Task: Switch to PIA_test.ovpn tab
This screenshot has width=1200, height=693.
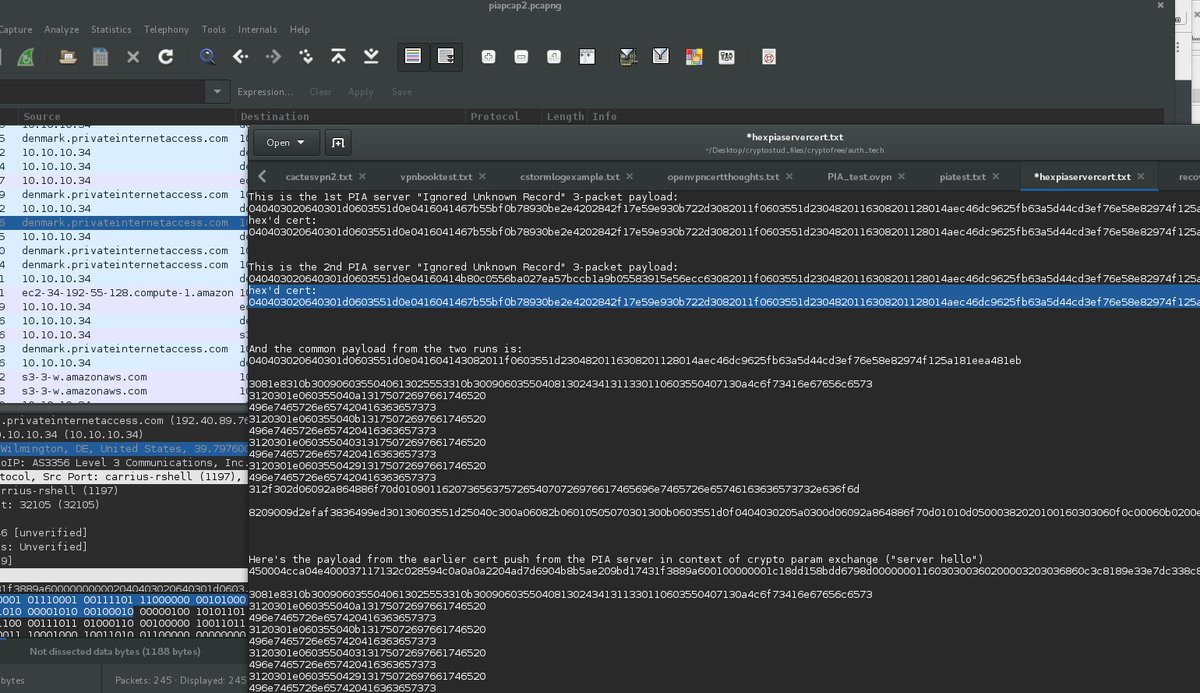Action: pos(859,177)
